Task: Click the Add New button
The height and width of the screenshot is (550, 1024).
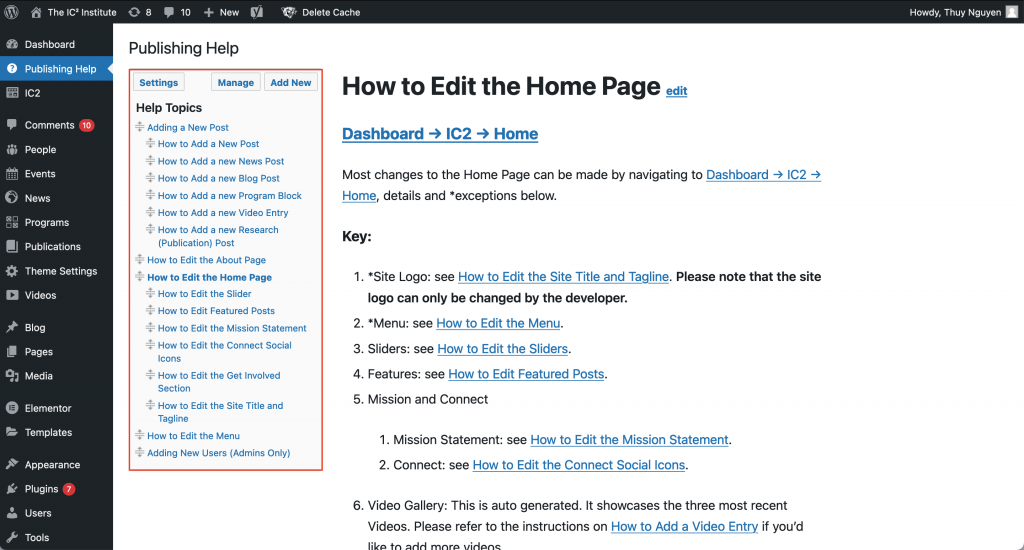Action: click(291, 82)
